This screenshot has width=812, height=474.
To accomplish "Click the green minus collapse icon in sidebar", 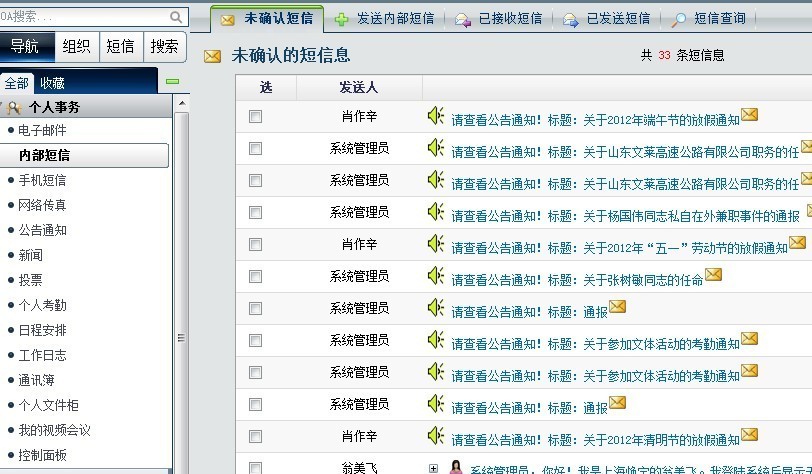I will click(173, 82).
